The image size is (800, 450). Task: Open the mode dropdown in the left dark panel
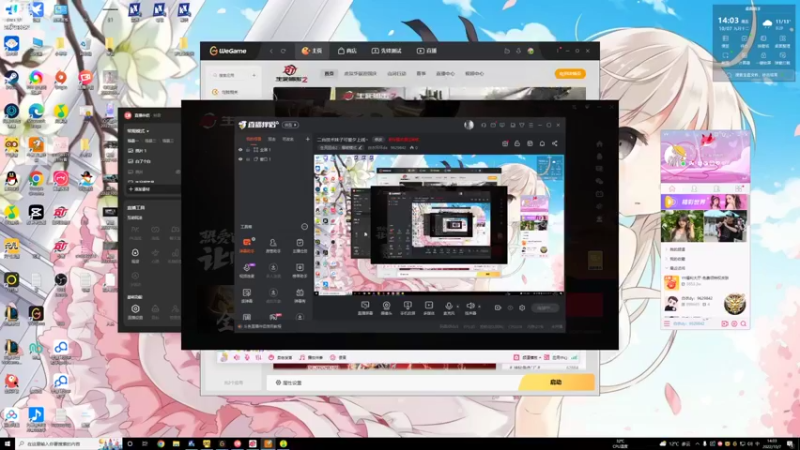138,131
